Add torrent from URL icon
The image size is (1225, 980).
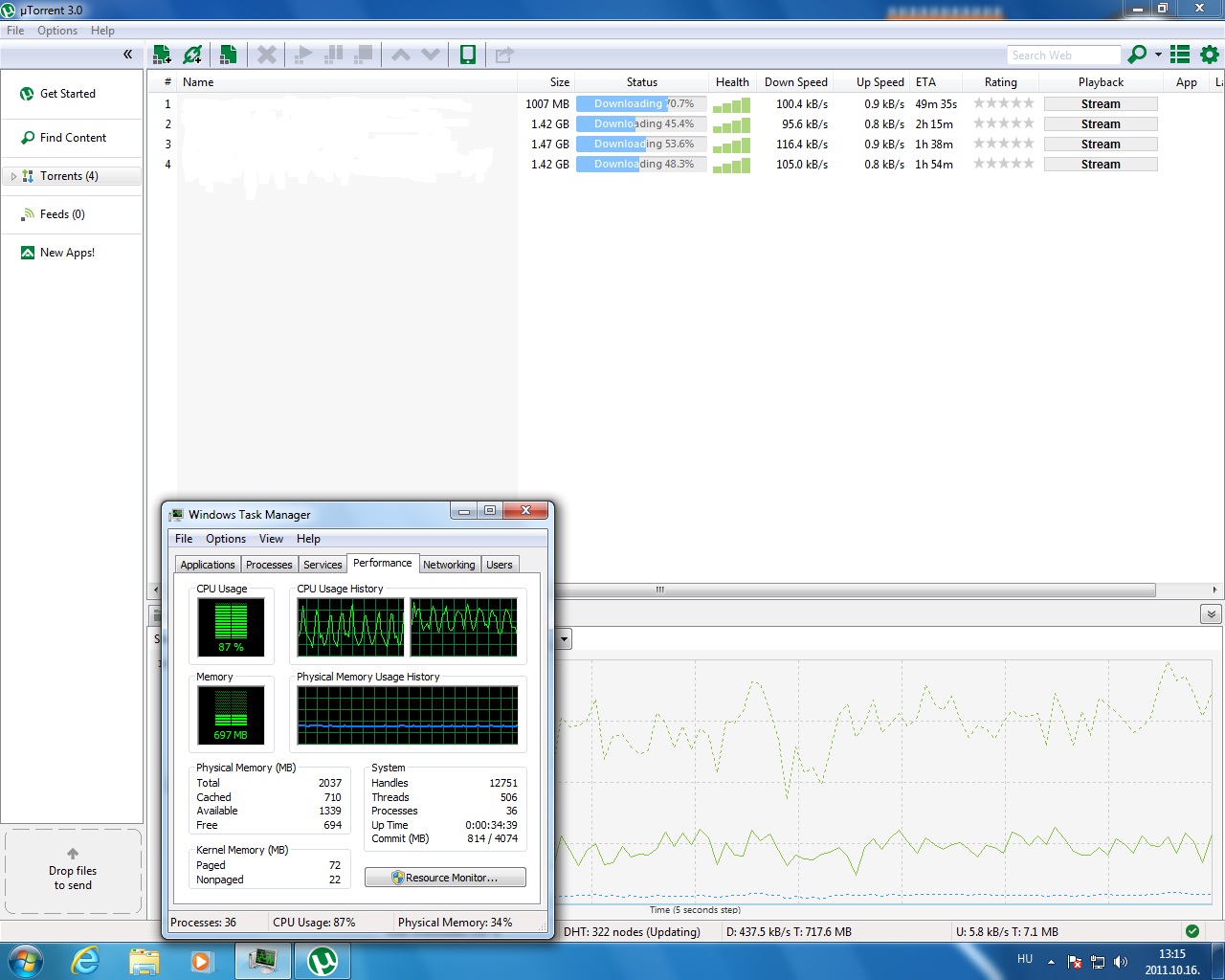tap(192, 55)
